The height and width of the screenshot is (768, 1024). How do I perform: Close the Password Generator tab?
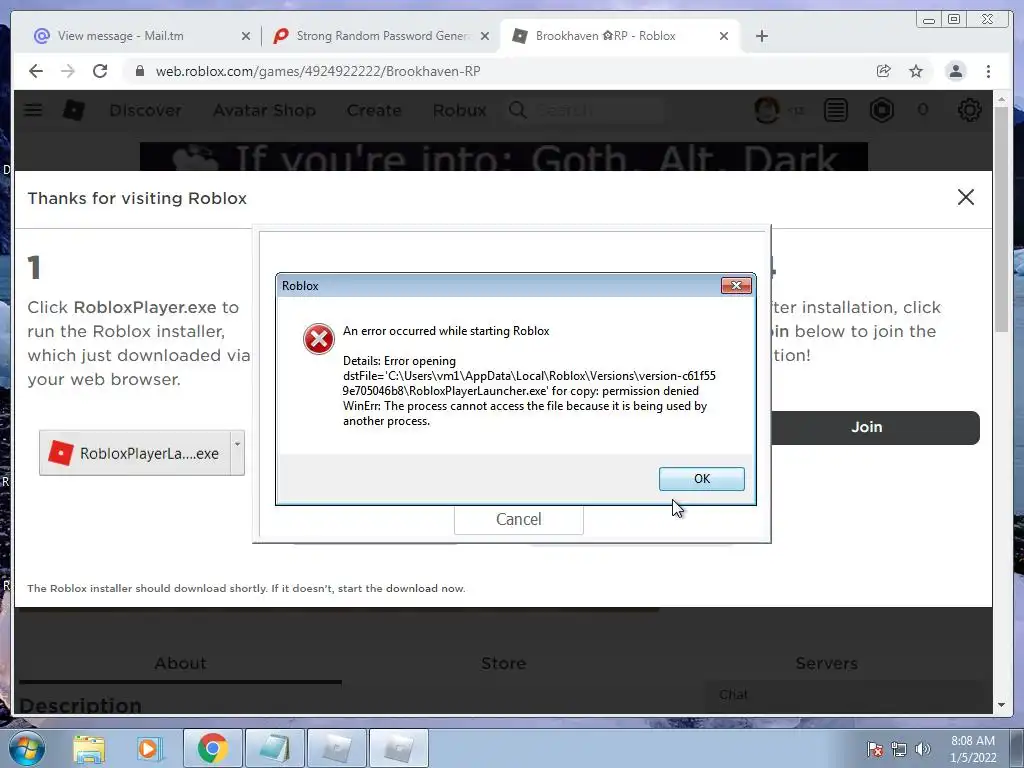tap(485, 36)
